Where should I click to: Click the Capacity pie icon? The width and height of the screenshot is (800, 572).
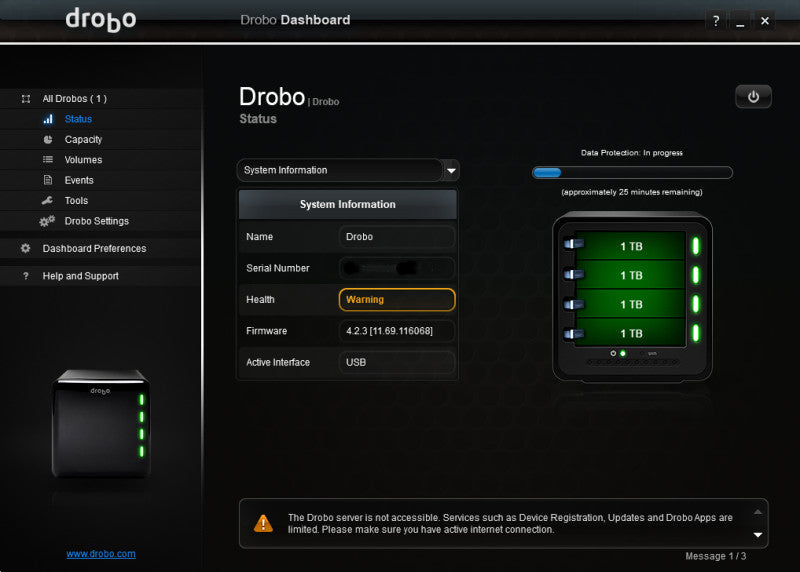(48, 139)
